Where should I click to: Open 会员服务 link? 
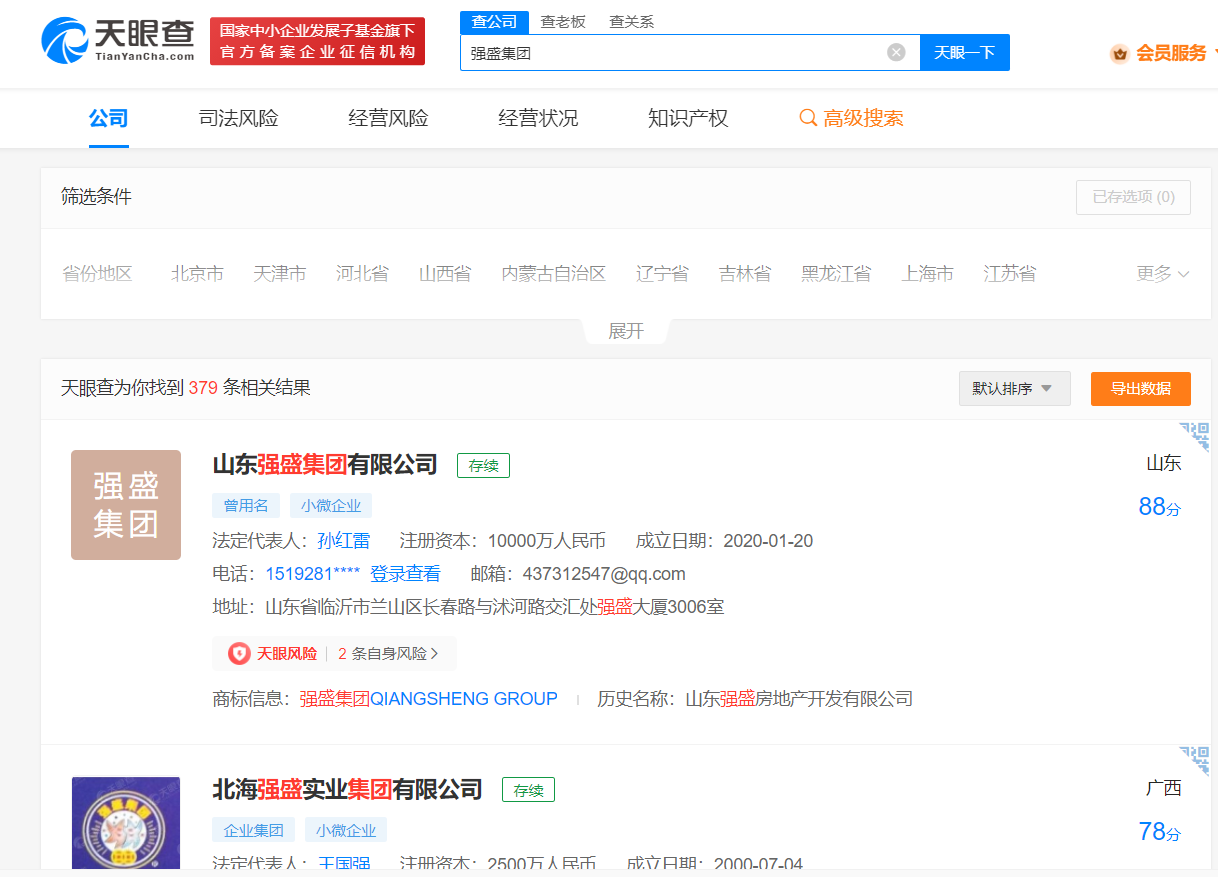(x=1171, y=53)
